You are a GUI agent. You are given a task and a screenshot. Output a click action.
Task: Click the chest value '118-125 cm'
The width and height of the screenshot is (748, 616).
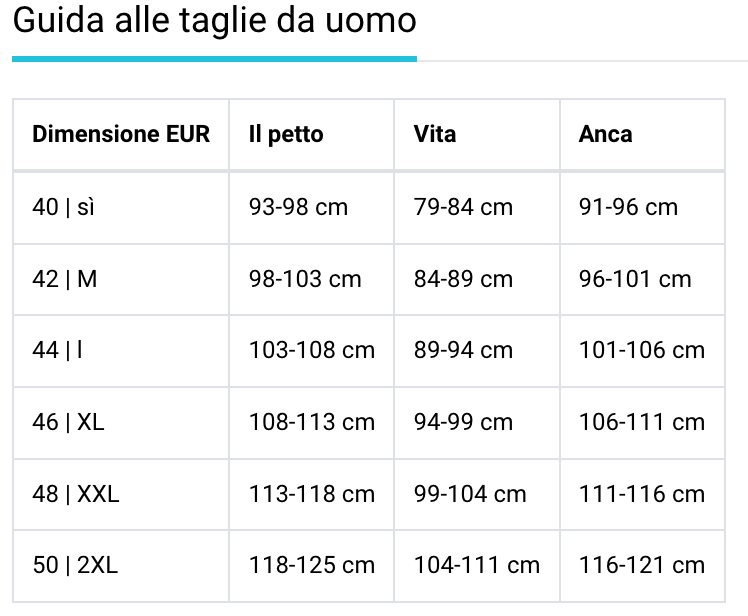point(312,565)
